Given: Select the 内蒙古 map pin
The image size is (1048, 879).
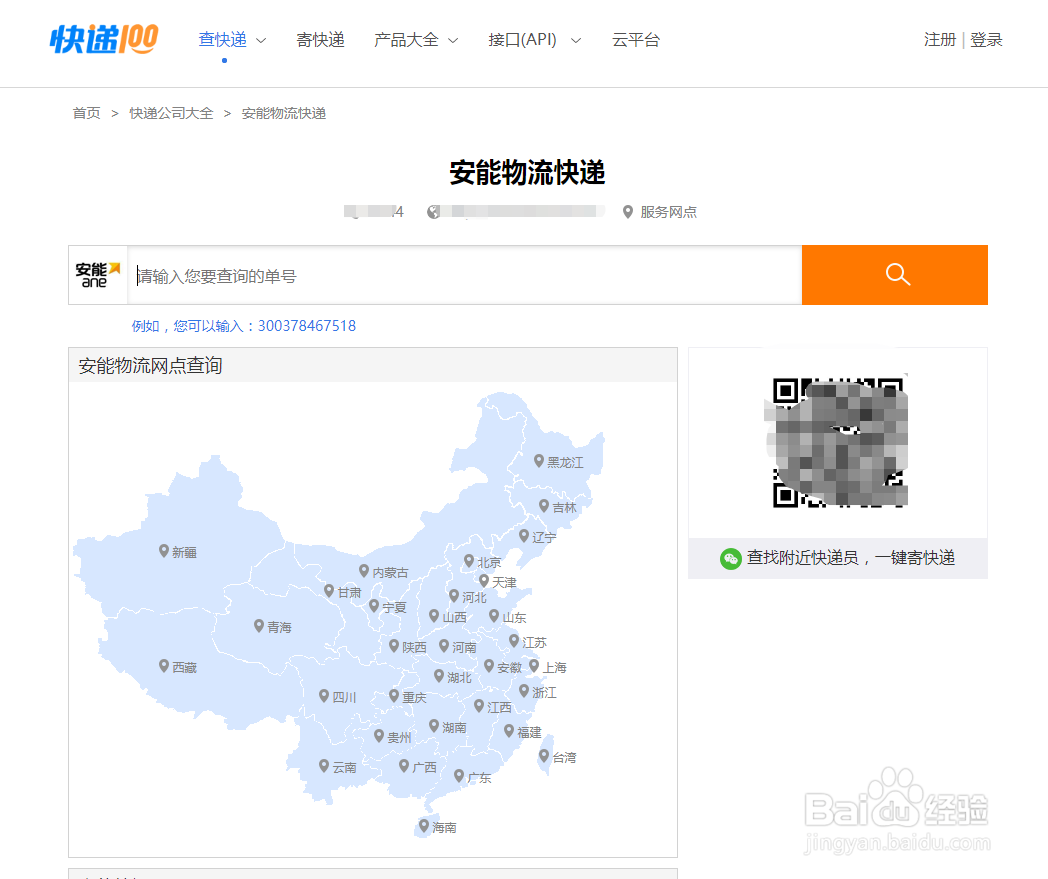Looking at the screenshot, I should tap(364, 571).
